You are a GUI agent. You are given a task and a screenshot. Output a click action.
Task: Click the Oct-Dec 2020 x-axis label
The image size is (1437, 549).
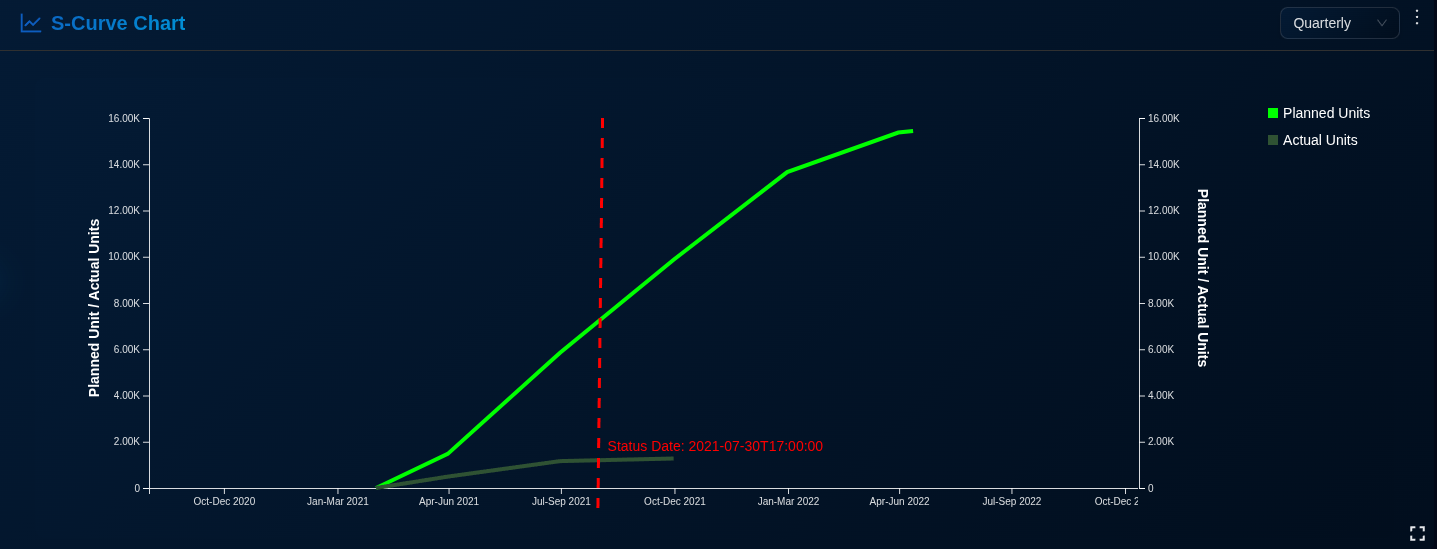(x=224, y=501)
